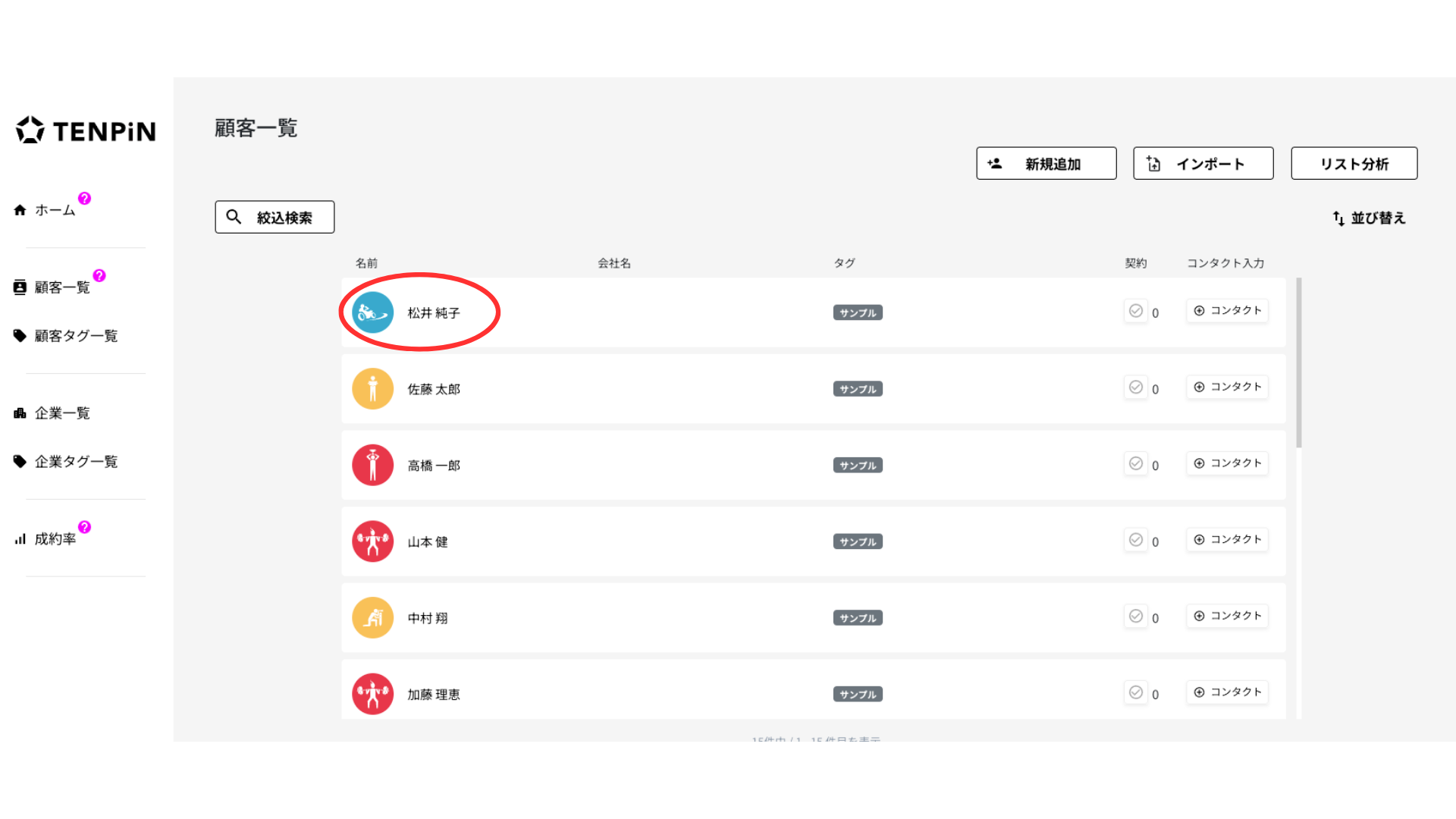The image size is (1456, 819).
Task: Toggle contract checkmark for 松井 純子
Action: [1135, 311]
